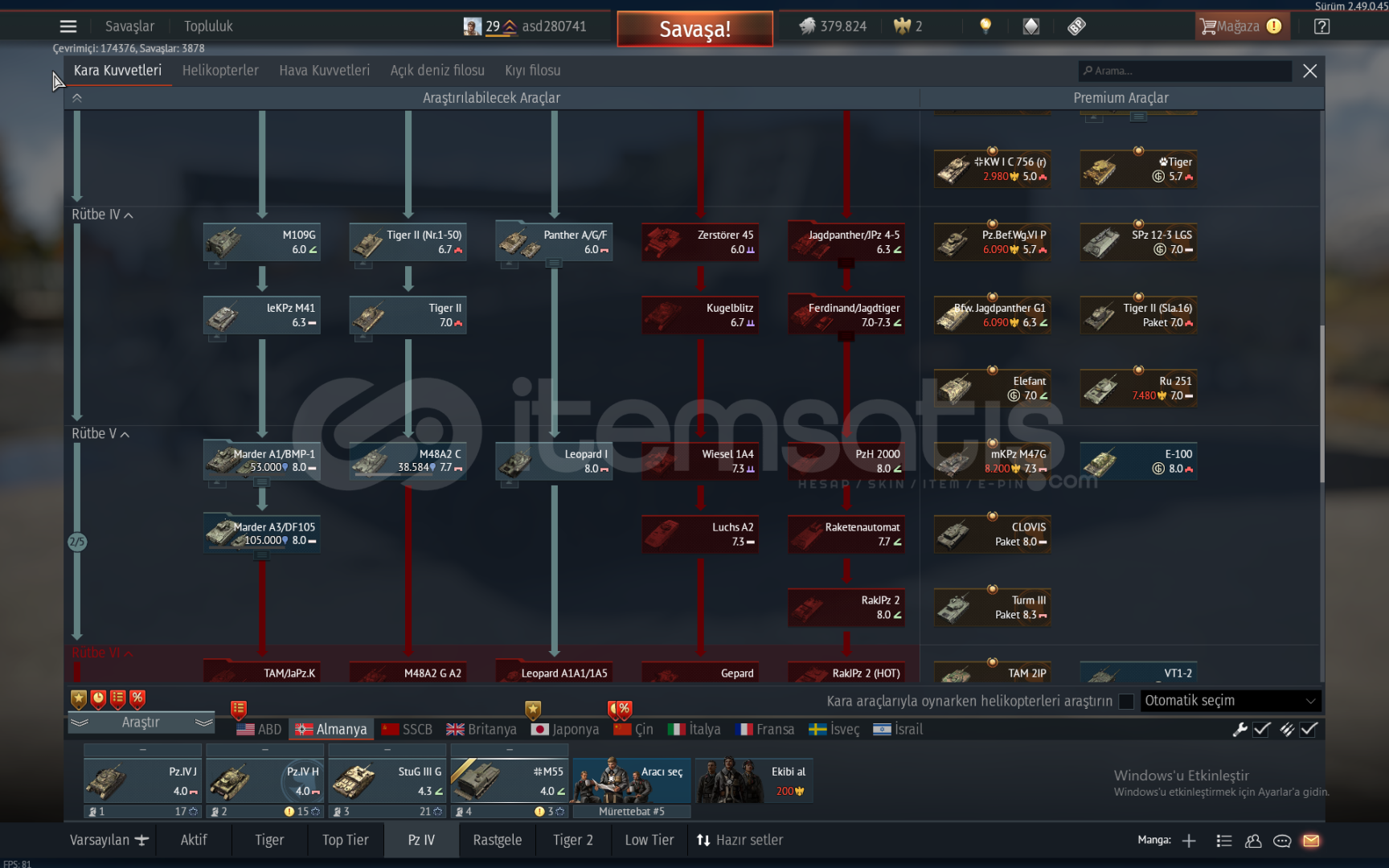
Task: Select the SSCB nation tab
Action: pyautogui.click(x=407, y=730)
